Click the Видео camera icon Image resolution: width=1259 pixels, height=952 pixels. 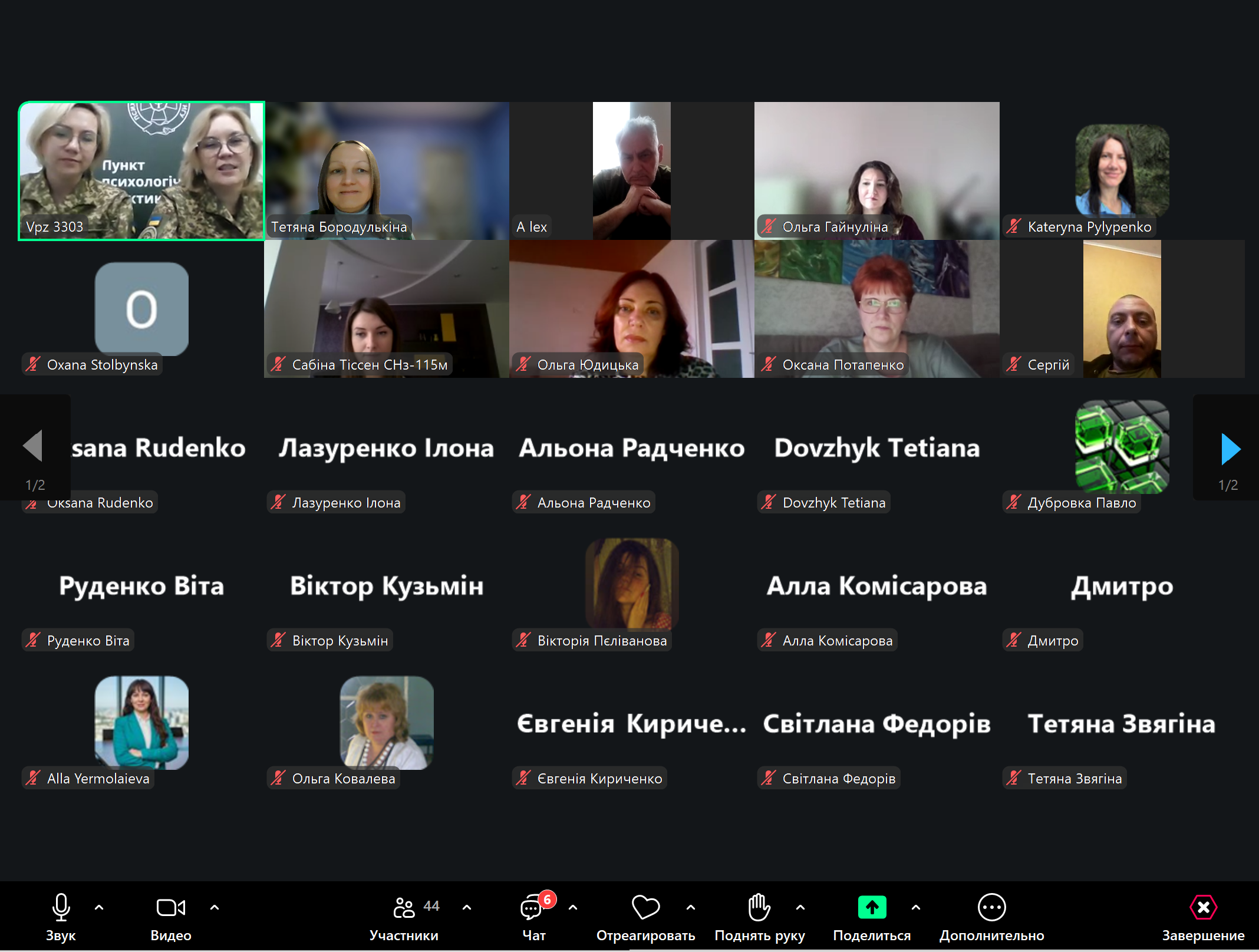[x=170, y=908]
